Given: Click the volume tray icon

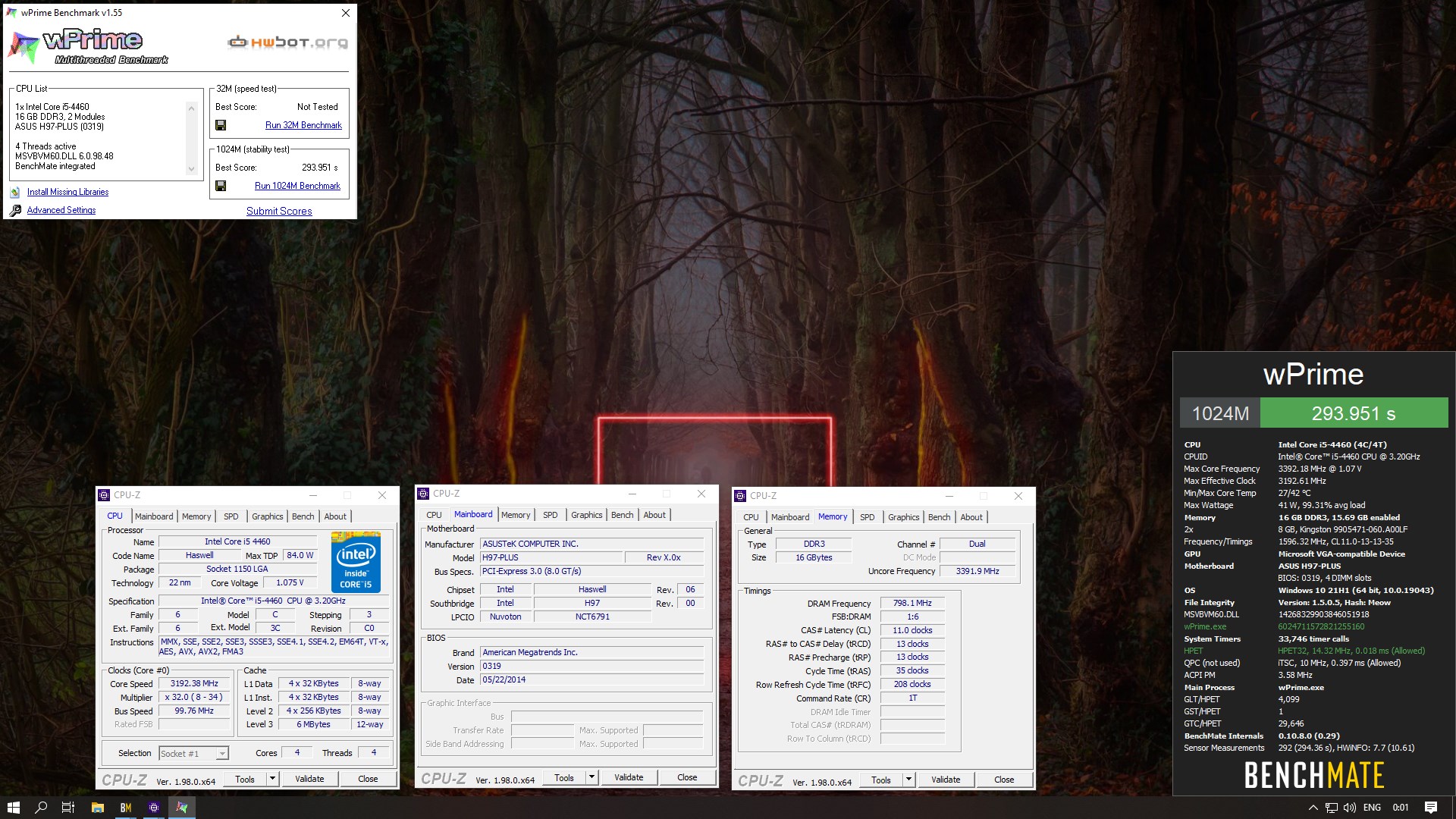Looking at the screenshot, I should pyautogui.click(x=1350, y=808).
